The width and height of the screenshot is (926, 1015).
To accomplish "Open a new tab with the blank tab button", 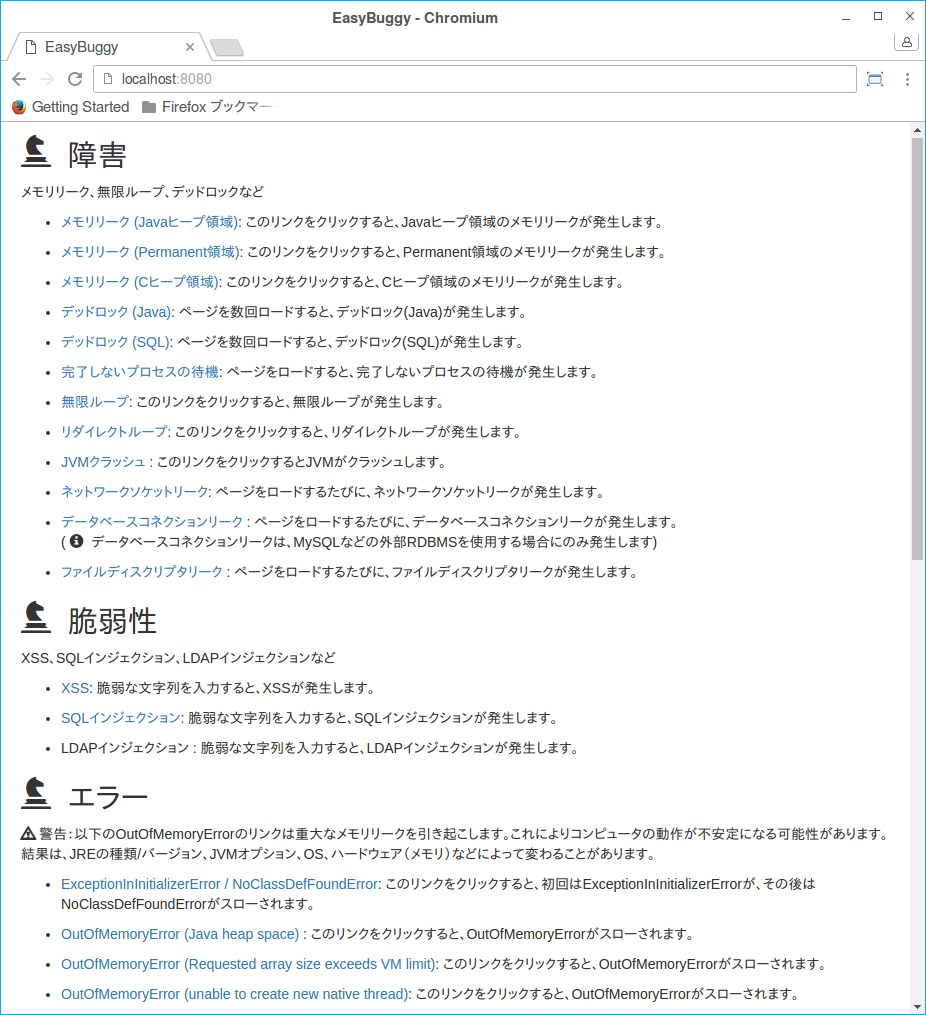I will point(227,47).
